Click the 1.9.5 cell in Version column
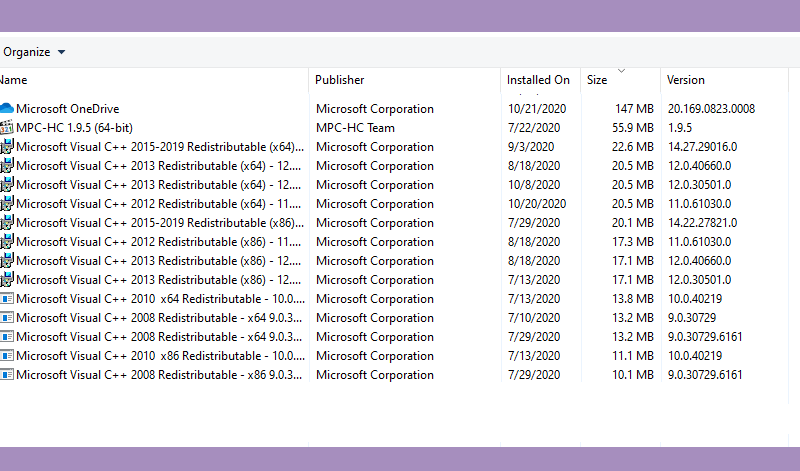The image size is (800, 471). (x=680, y=128)
